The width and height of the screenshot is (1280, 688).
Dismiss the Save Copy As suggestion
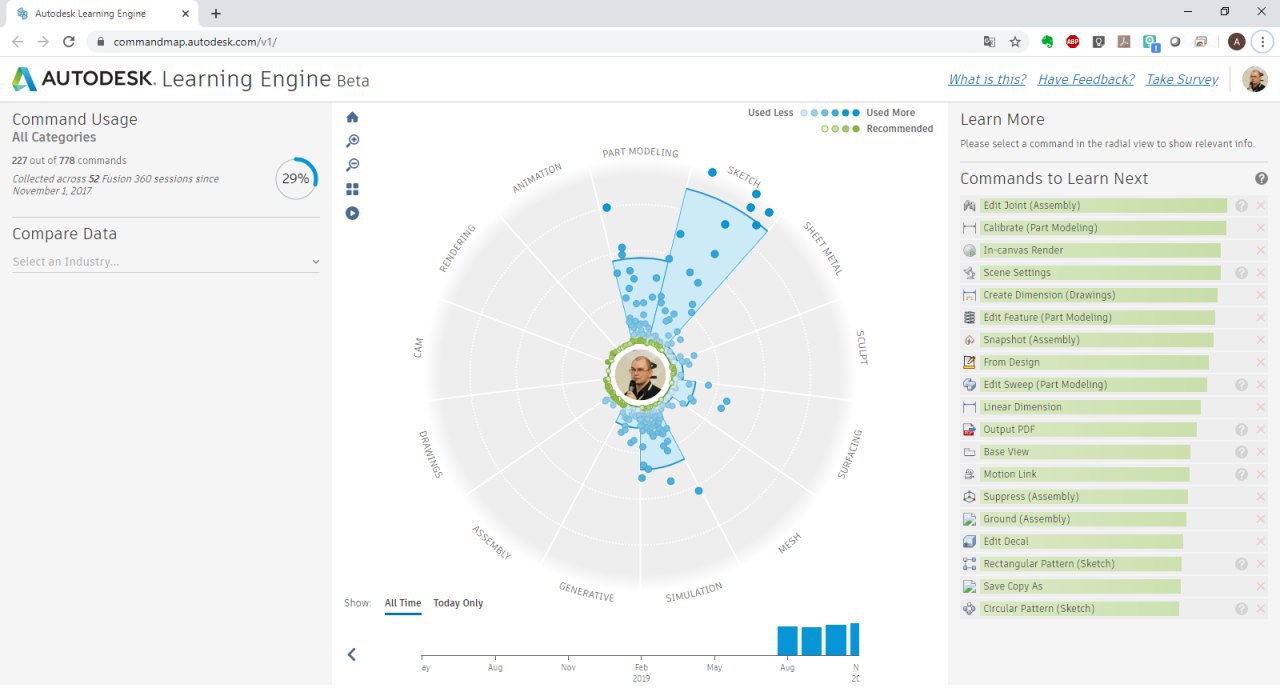pos(1260,586)
